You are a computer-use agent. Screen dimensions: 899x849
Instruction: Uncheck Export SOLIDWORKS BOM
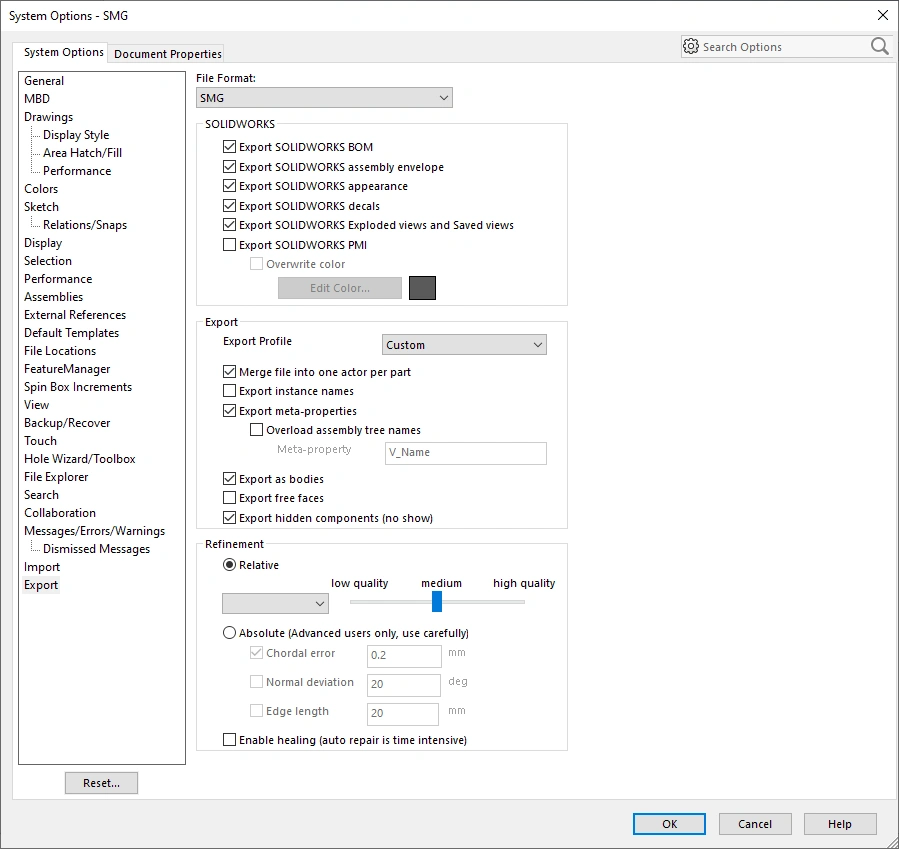(x=229, y=147)
